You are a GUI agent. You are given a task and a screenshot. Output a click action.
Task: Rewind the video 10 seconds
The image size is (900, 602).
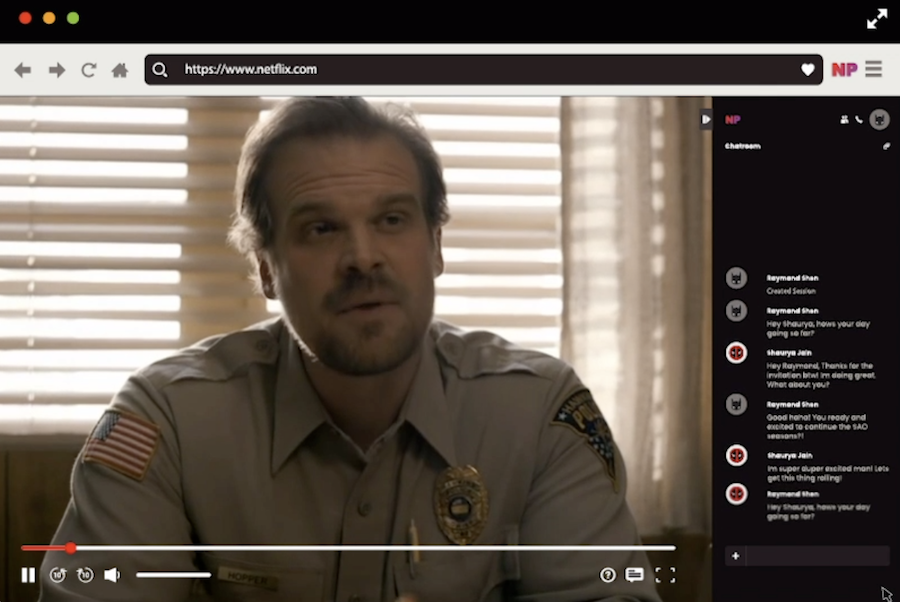pos(58,575)
